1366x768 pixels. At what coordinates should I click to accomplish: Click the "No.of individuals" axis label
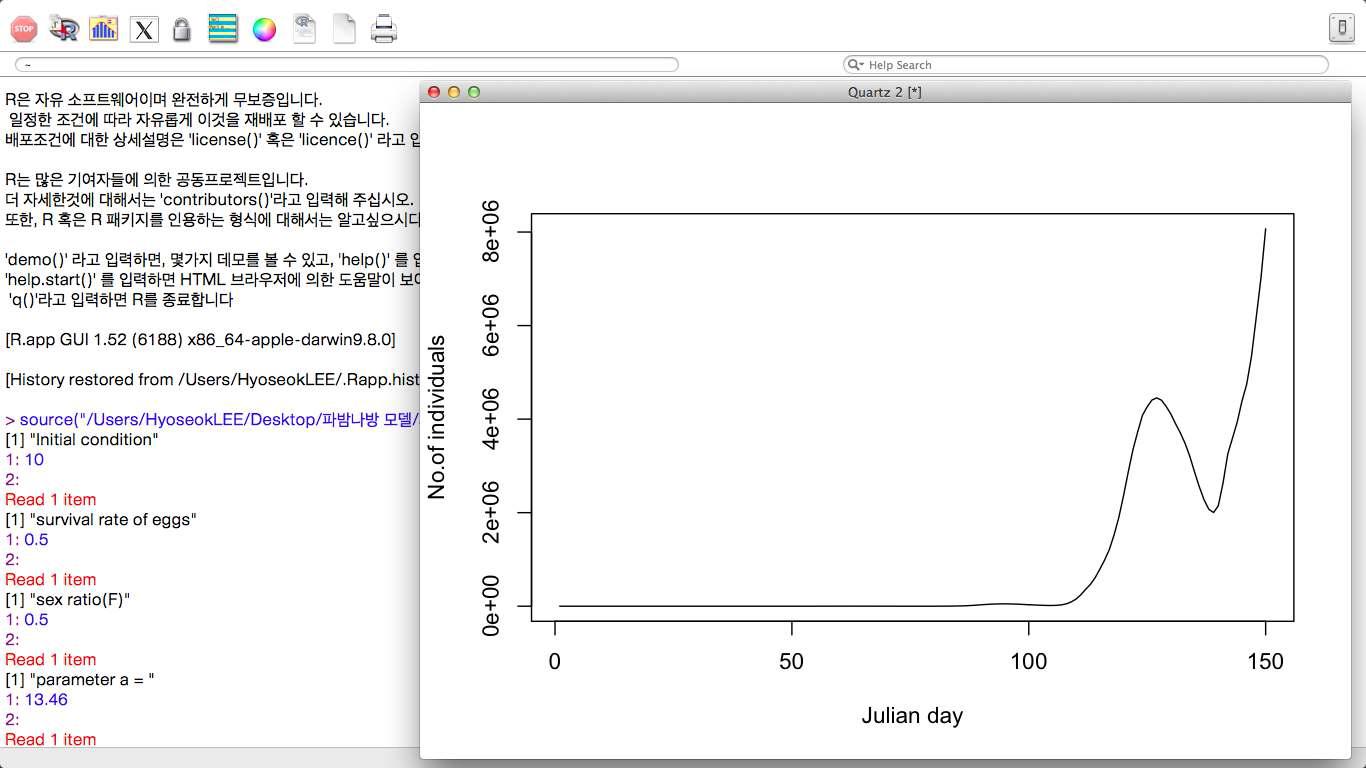click(437, 417)
